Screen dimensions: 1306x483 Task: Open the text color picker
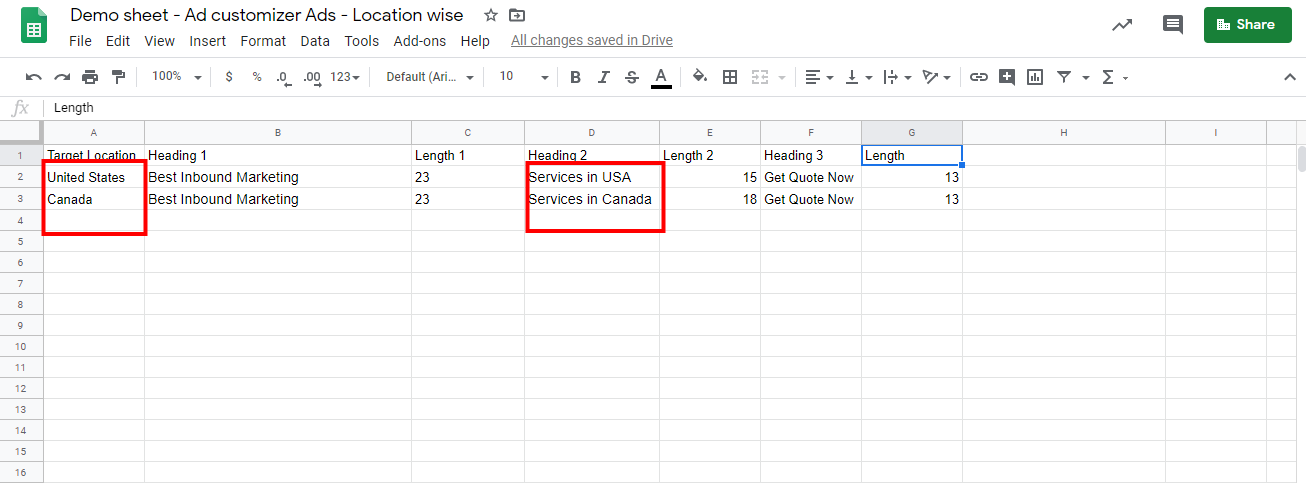click(661, 77)
